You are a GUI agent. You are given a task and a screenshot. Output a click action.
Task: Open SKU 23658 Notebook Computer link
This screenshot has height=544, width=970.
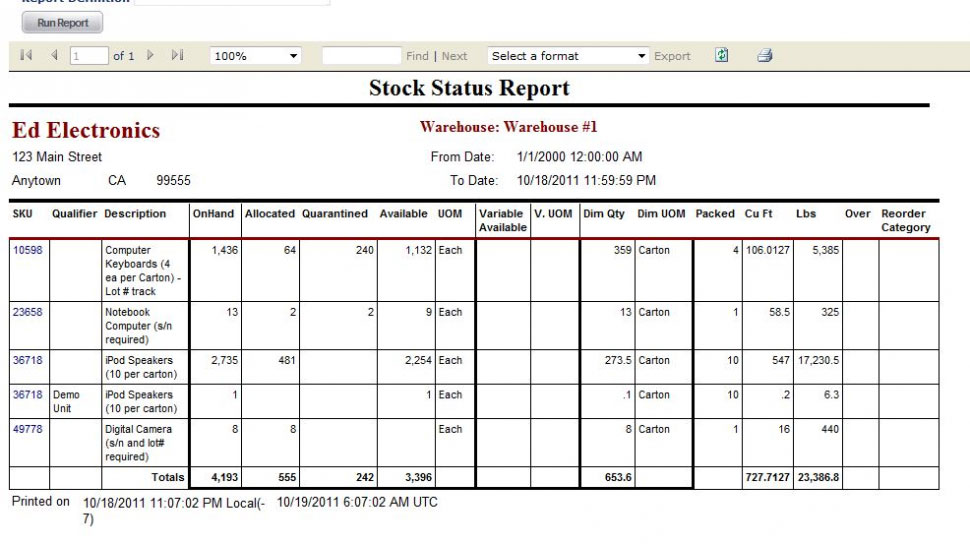[27, 312]
